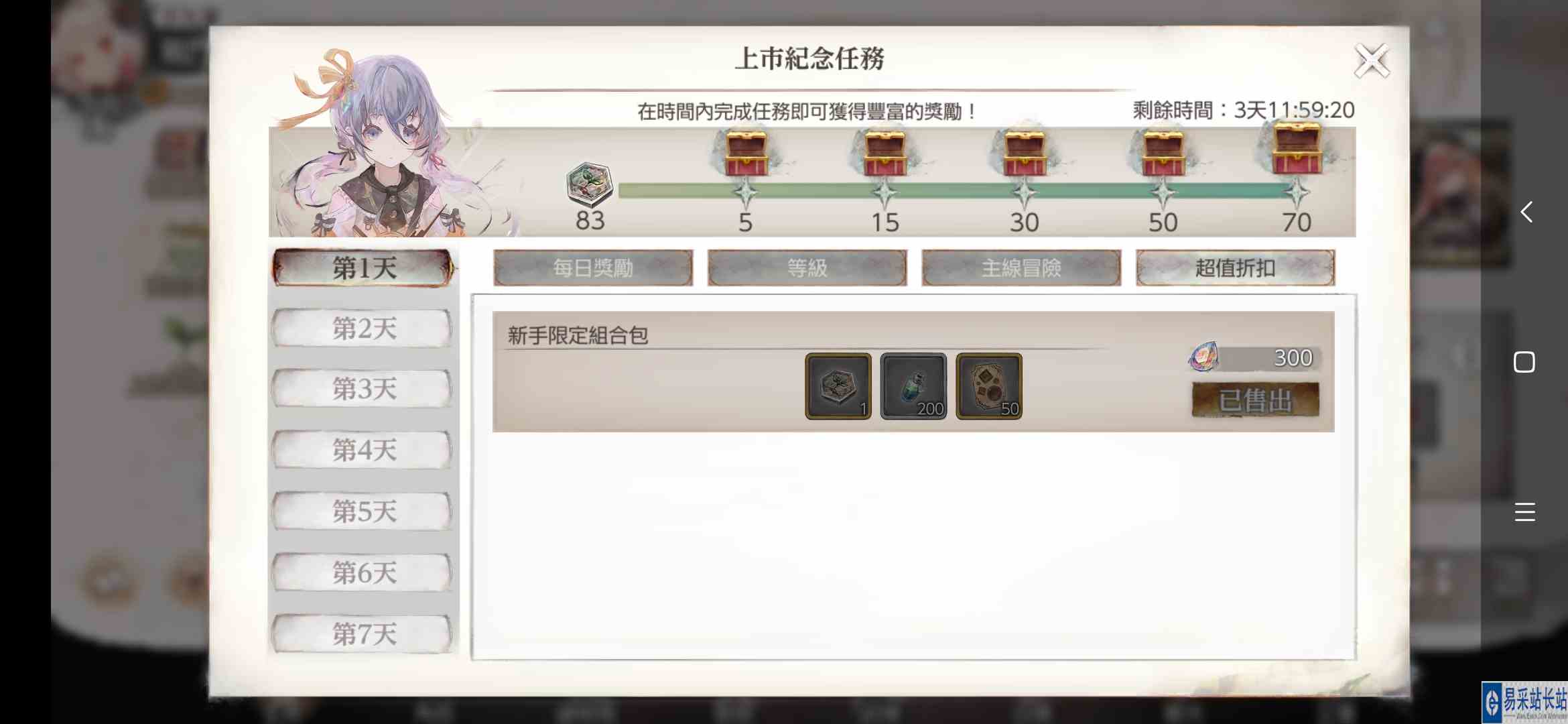
Task: Select the 第5天 day tab
Action: [x=363, y=511]
